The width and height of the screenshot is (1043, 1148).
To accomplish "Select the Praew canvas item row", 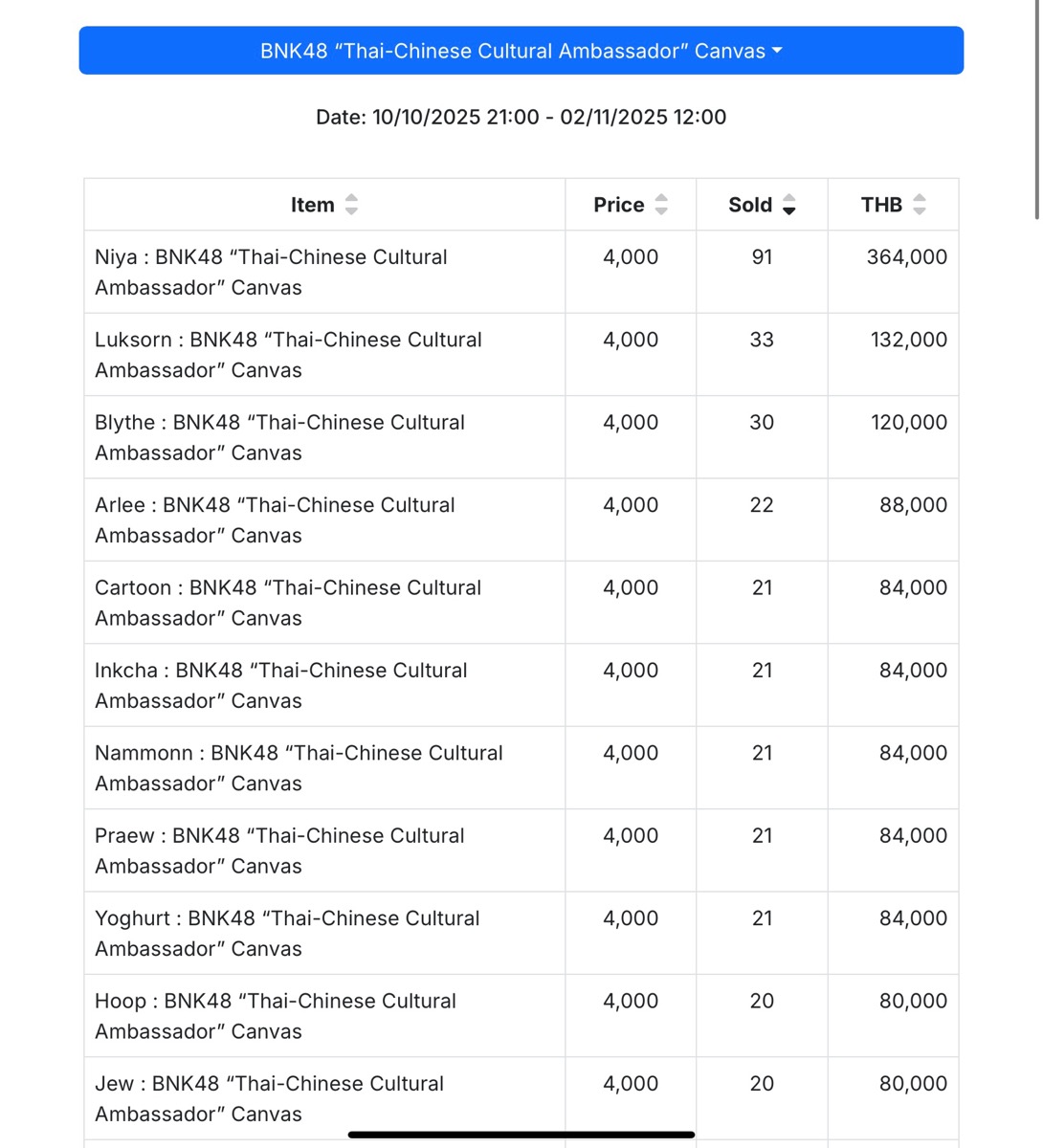I will point(521,850).
